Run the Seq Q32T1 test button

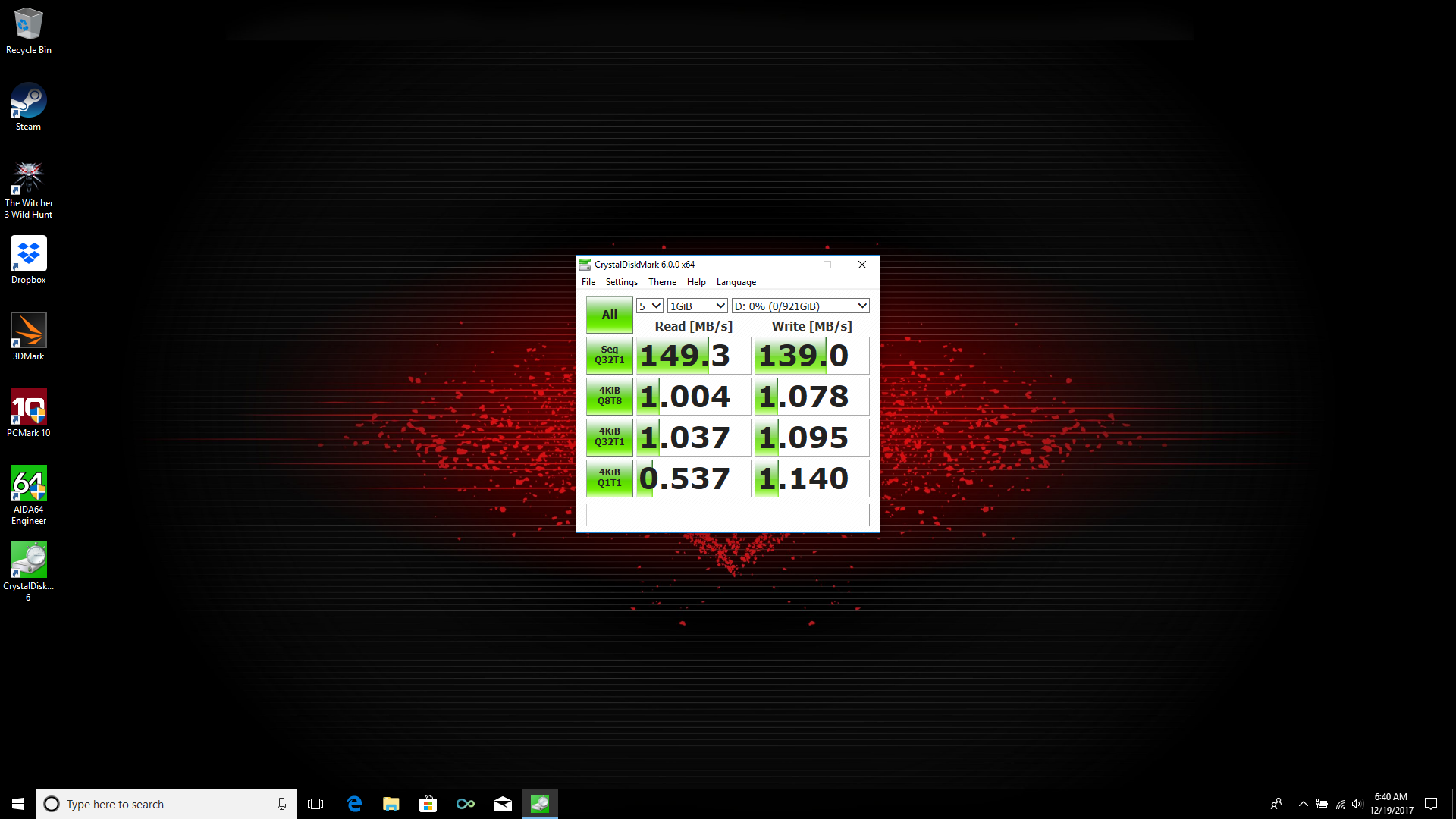609,355
